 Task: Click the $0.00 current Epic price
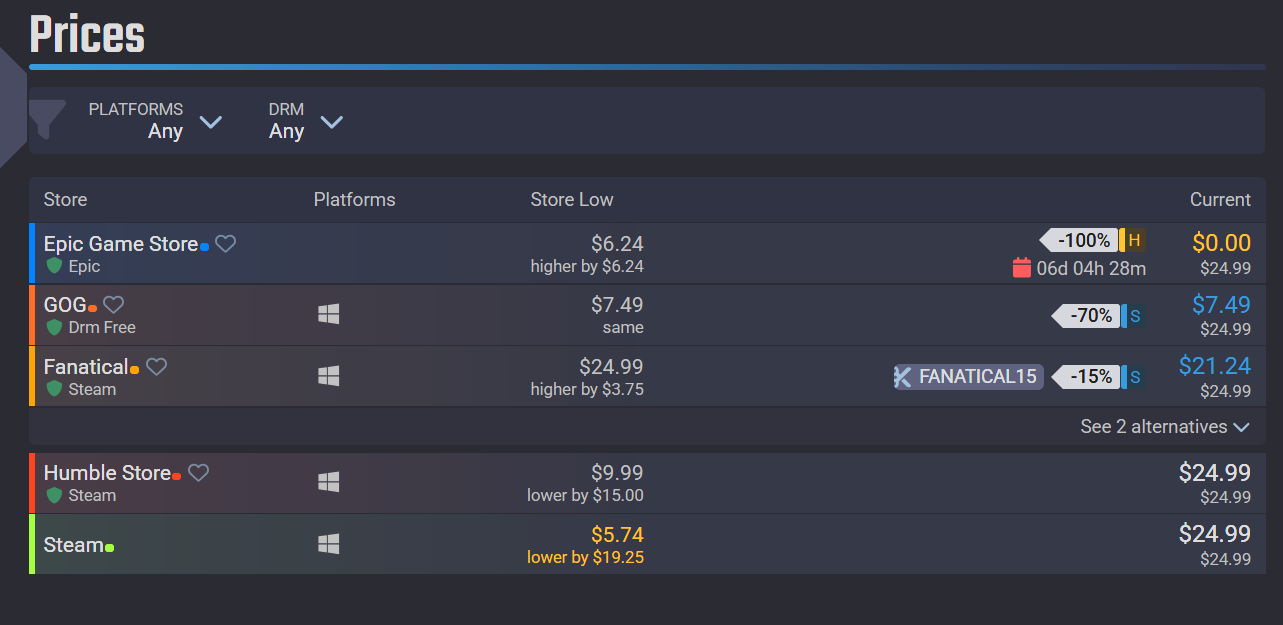[1221, 243]
